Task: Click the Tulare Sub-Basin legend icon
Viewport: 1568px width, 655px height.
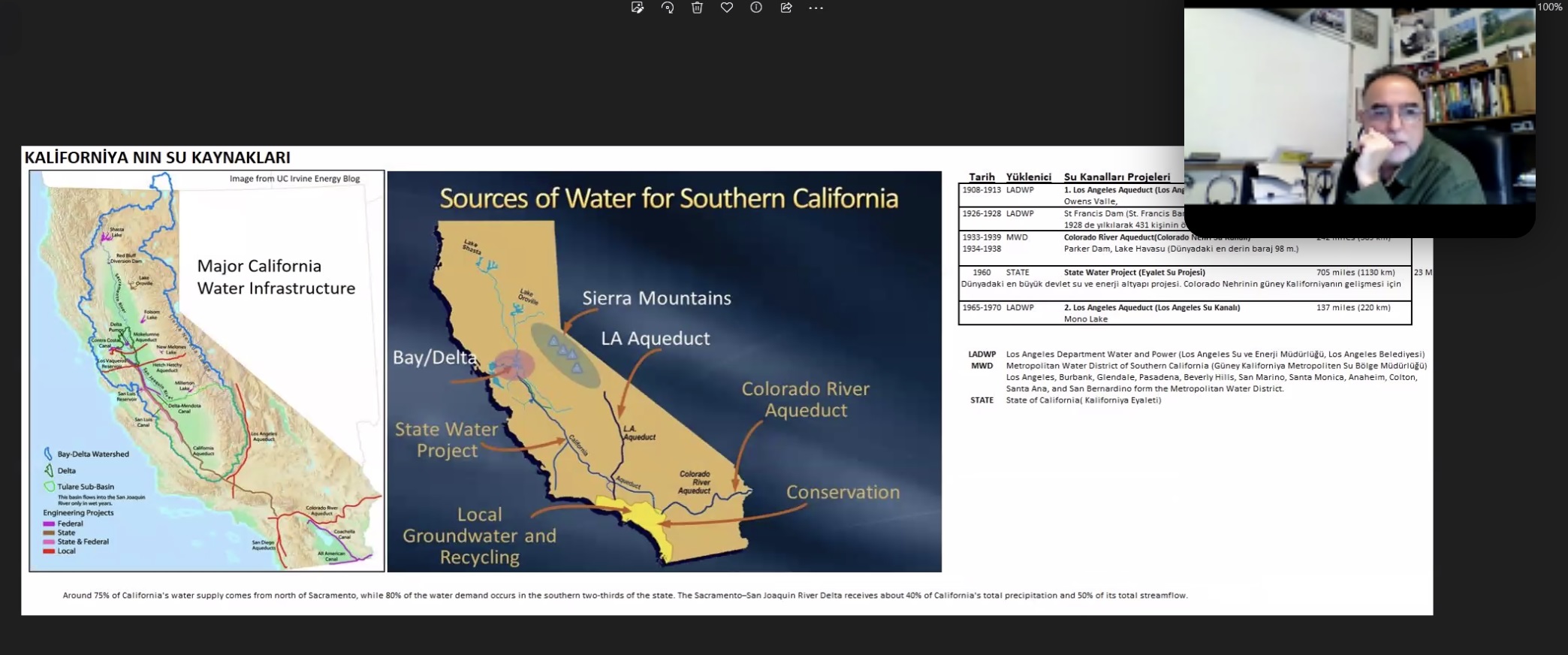Action: tap(49, 487)
